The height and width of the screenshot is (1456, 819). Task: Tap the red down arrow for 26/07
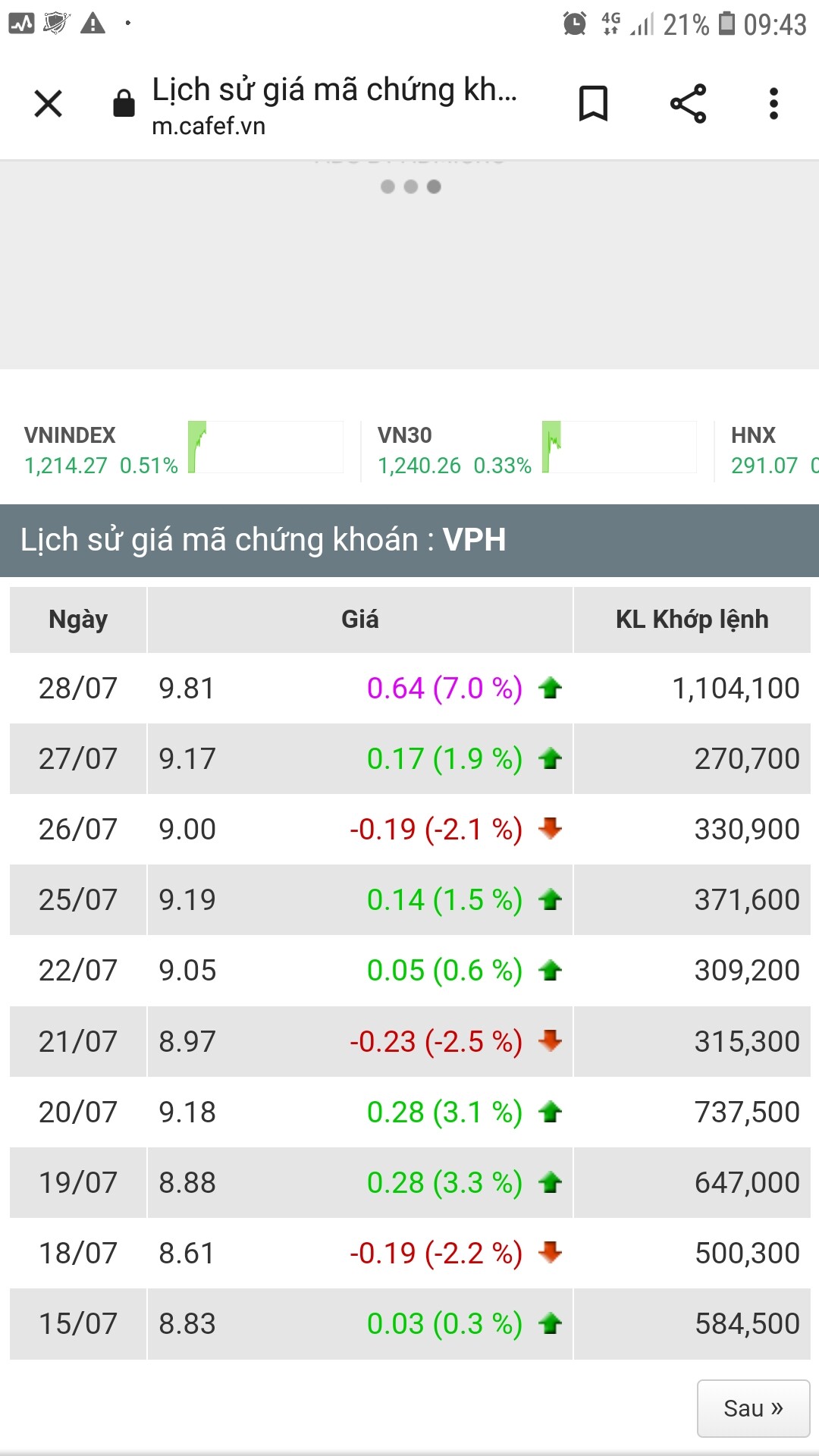click(x=550, y=829)
